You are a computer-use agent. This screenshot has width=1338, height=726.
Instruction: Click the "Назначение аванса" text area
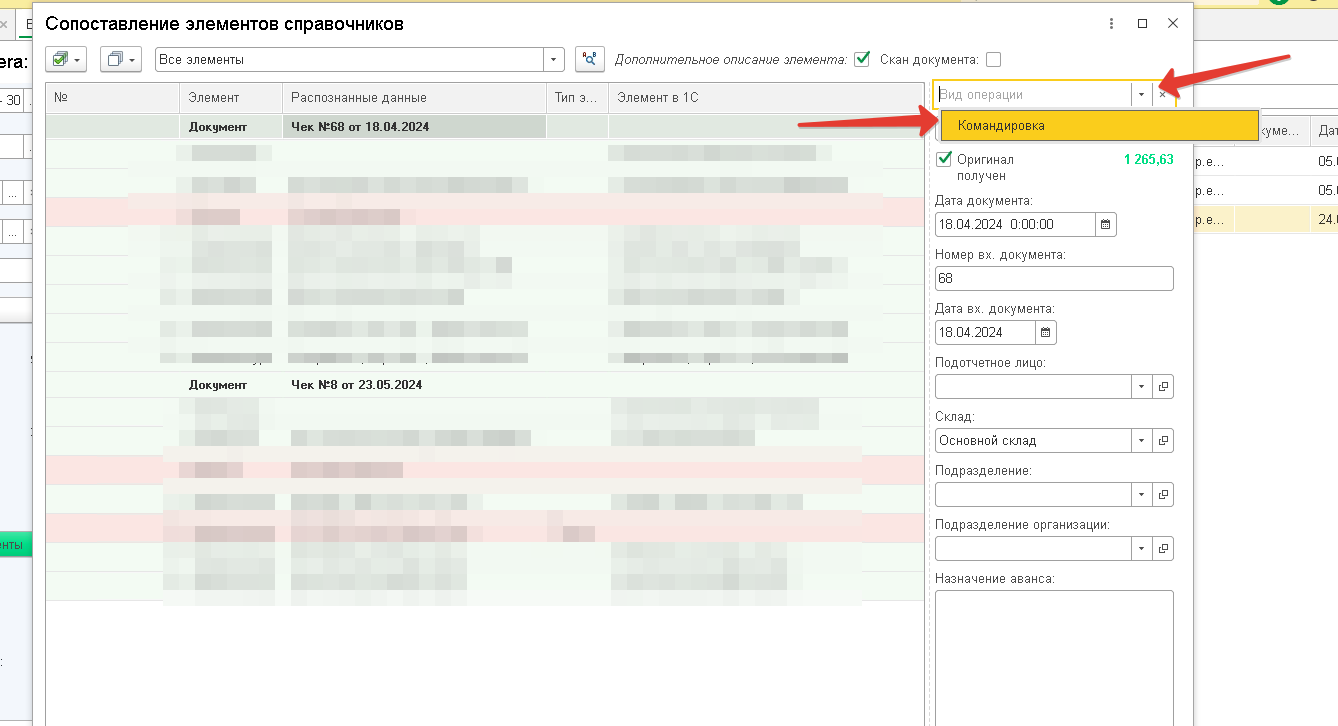click(x=1054, y=657)
